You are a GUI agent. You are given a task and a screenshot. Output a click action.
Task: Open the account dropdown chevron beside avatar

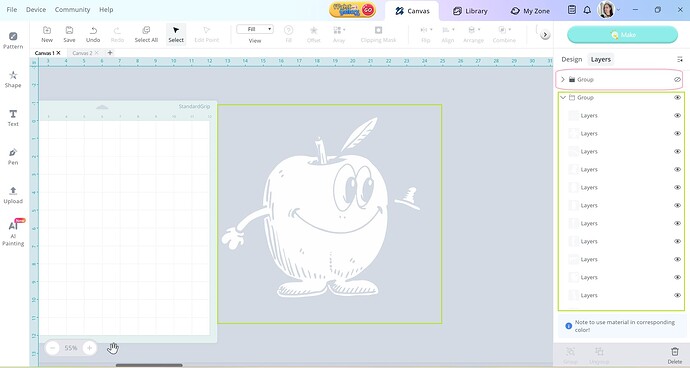[619, 10]
